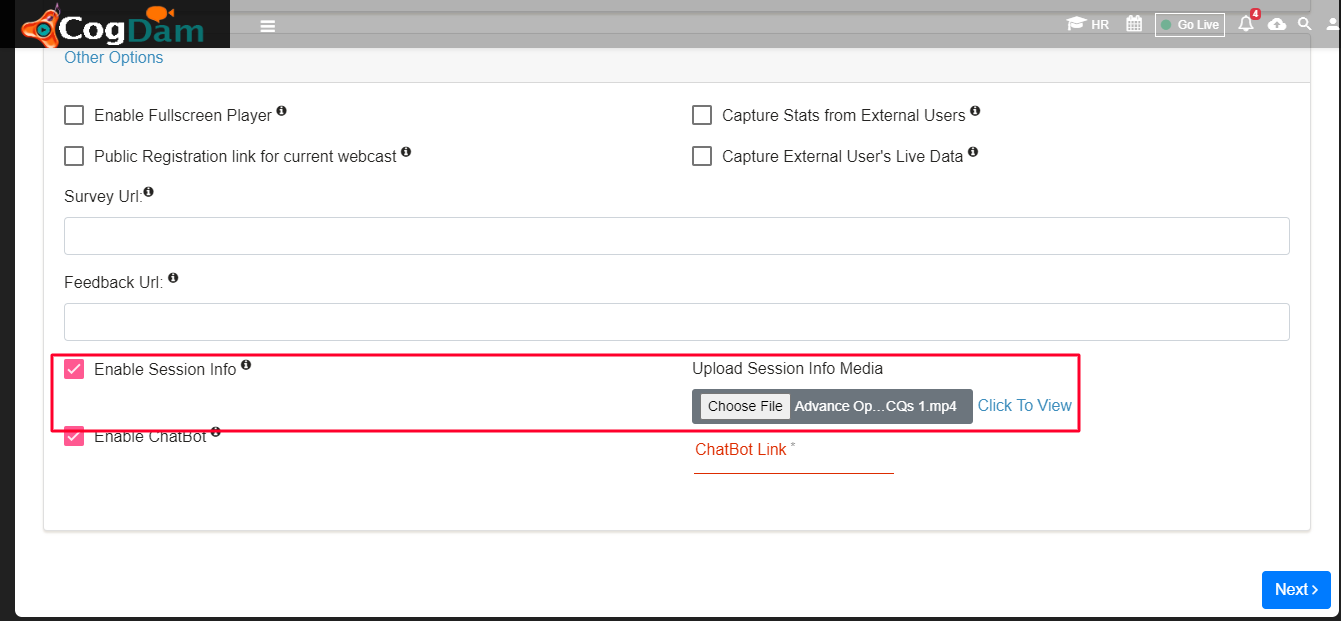
Task: Click the cloud upload icon
Action: pos(1277,24)
